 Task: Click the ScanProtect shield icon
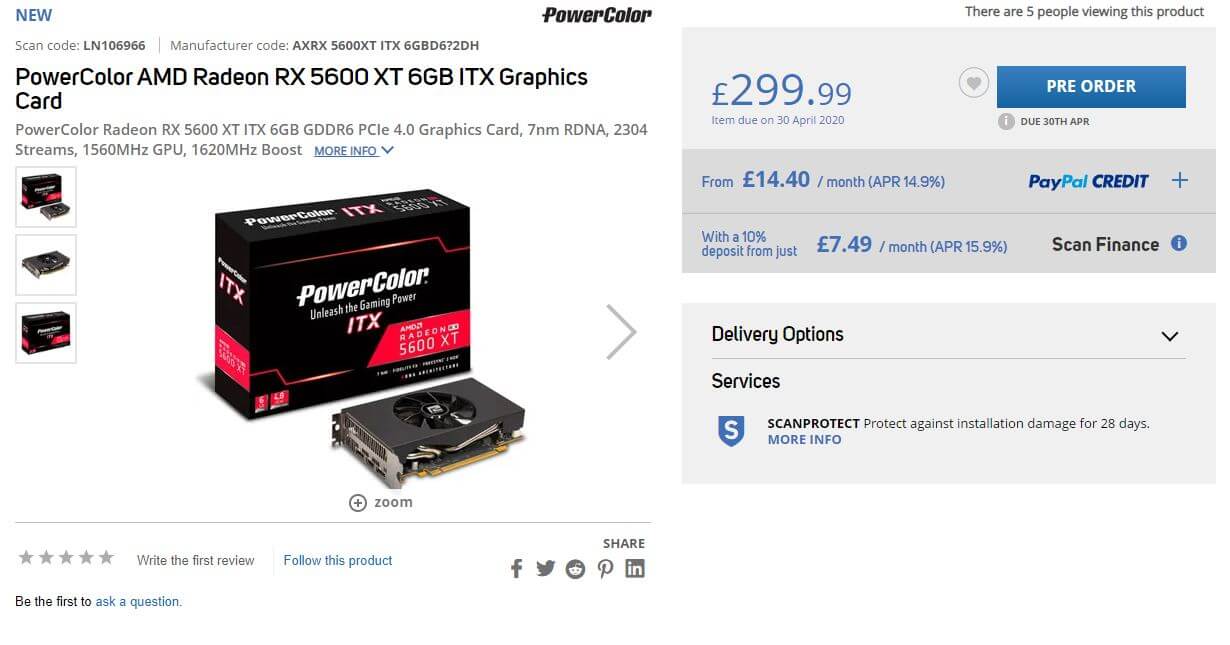click(x=732, y=431)
